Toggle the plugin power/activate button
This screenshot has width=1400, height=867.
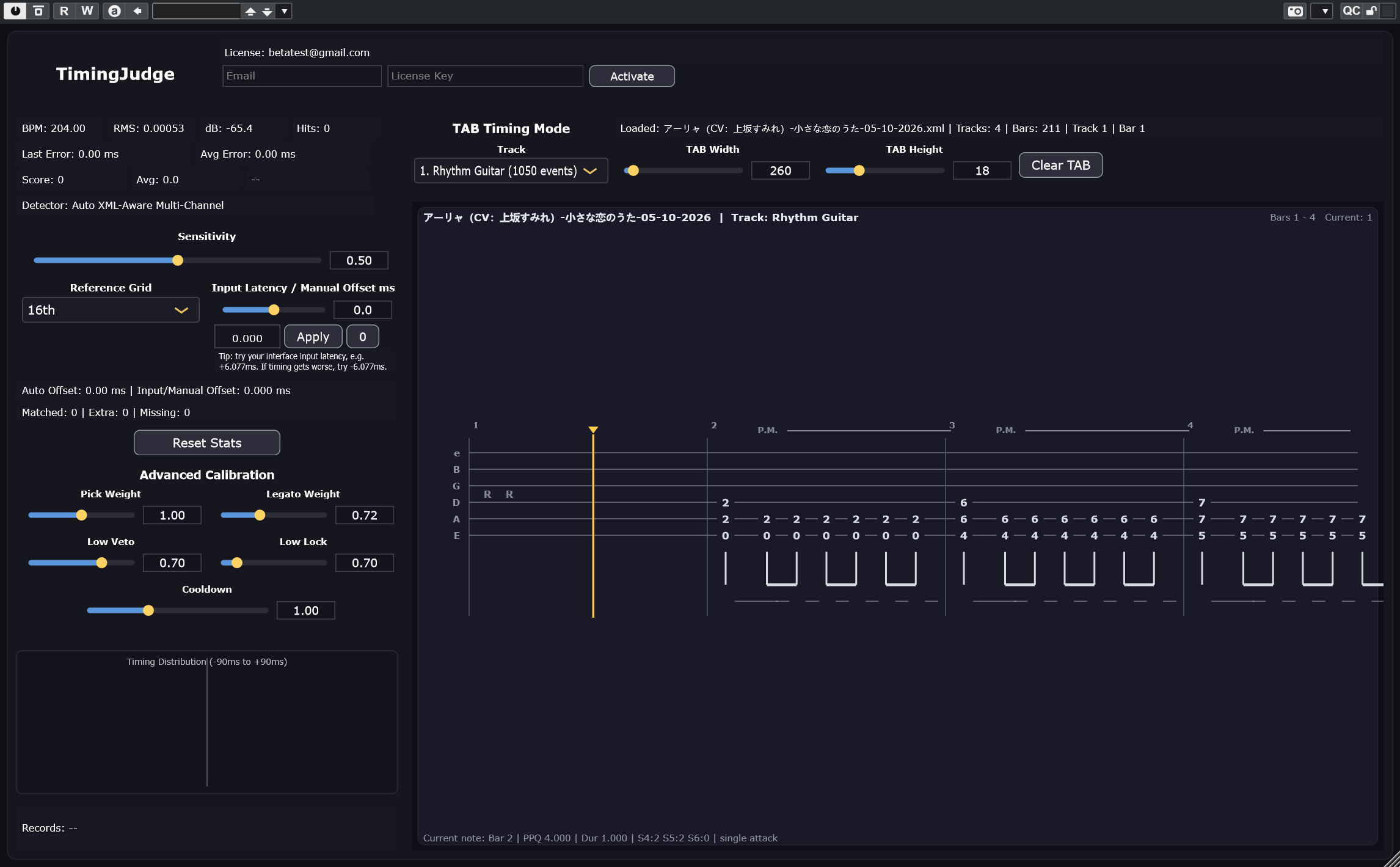coord(15,10)
